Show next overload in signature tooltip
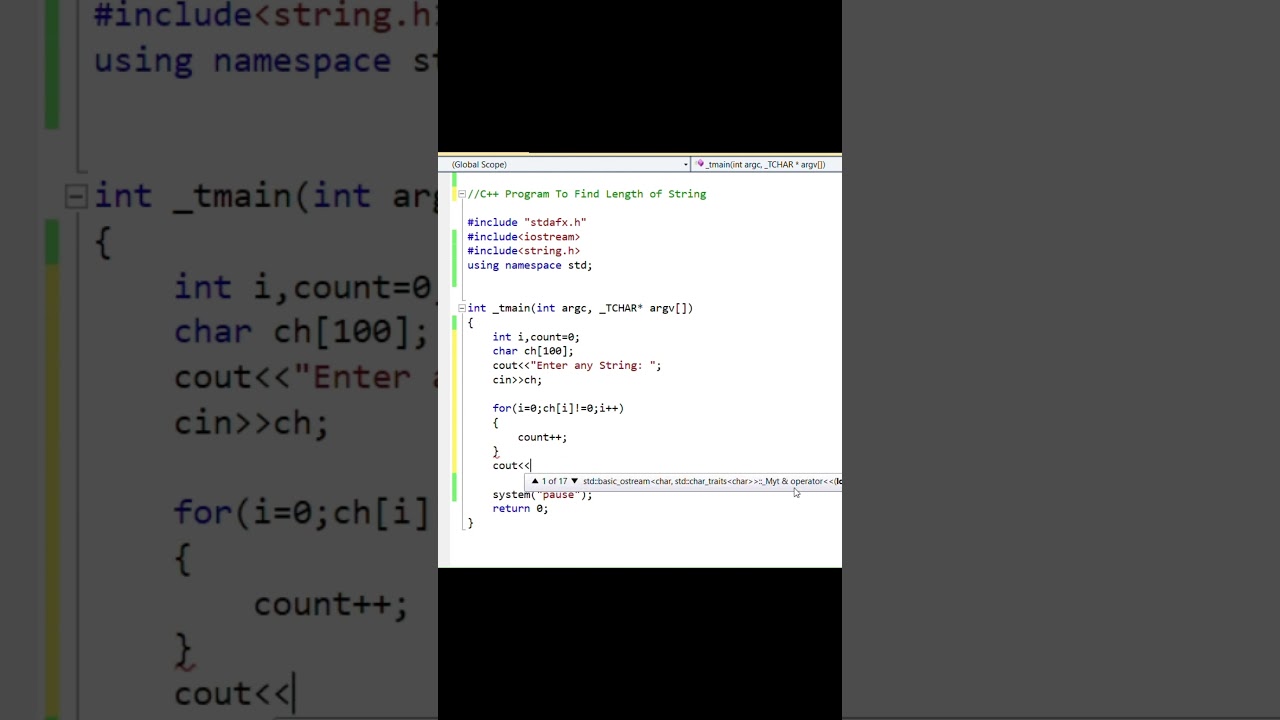The image size is (1280, 720). coord(574,481)
